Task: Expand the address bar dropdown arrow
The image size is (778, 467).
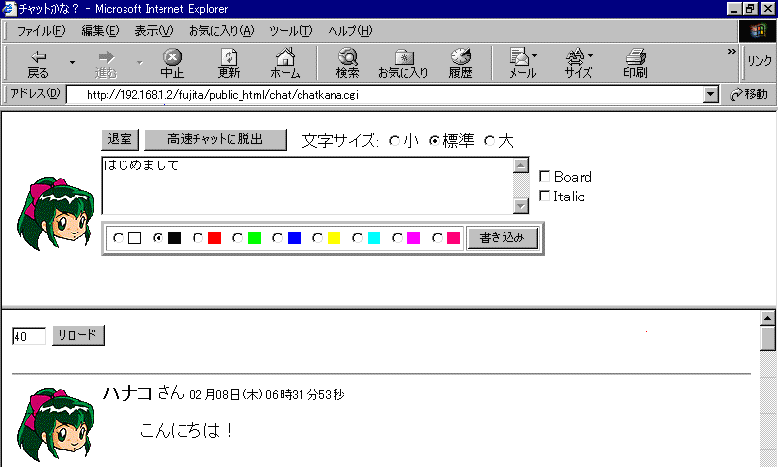Action: (711, 95)
